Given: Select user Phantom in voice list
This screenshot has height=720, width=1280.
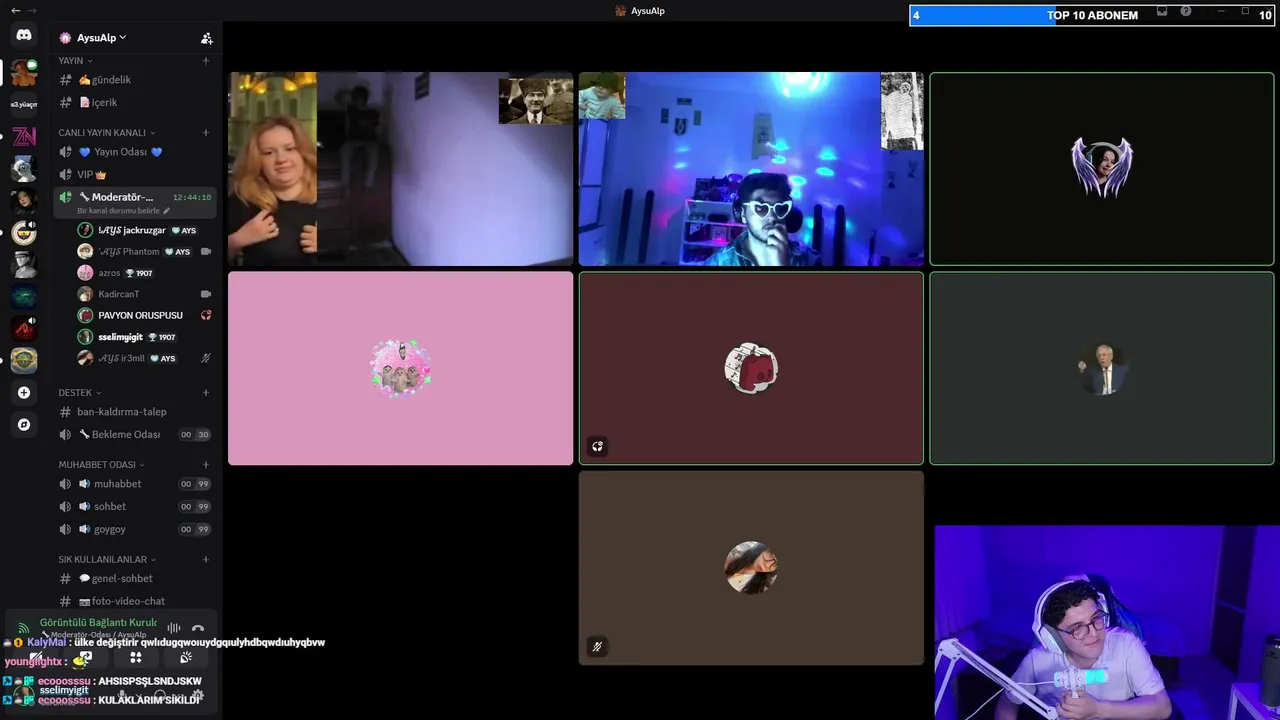Looking at the screenshot, I should pyautogui.click(x=145, y=252).
